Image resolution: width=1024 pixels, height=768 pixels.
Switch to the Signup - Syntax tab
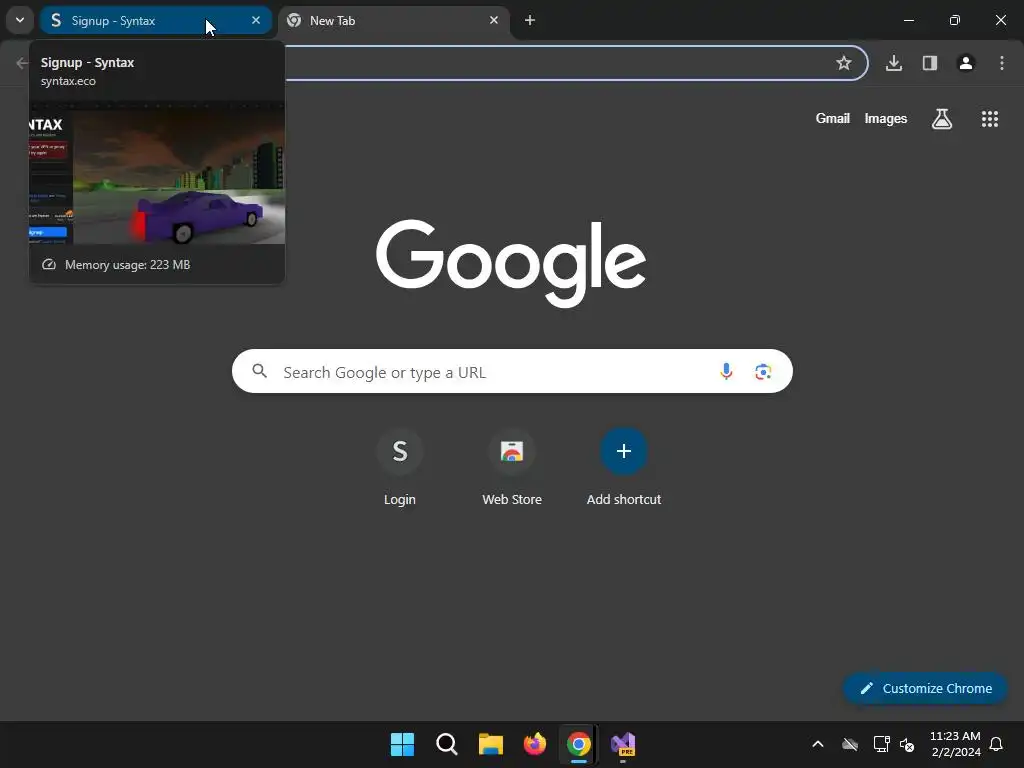(155, 20)
